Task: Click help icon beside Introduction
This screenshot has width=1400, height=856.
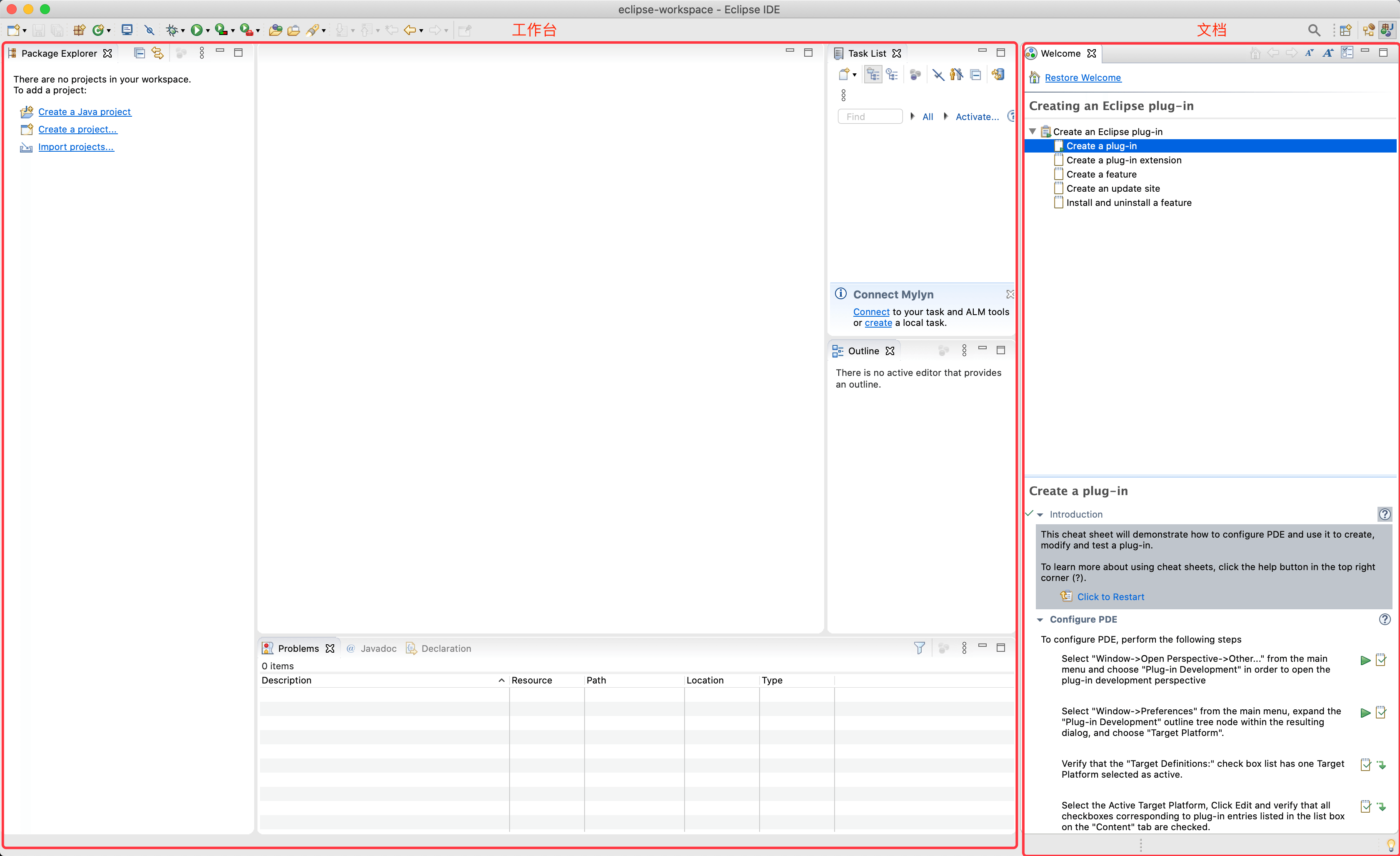Action: (1385, 514)
